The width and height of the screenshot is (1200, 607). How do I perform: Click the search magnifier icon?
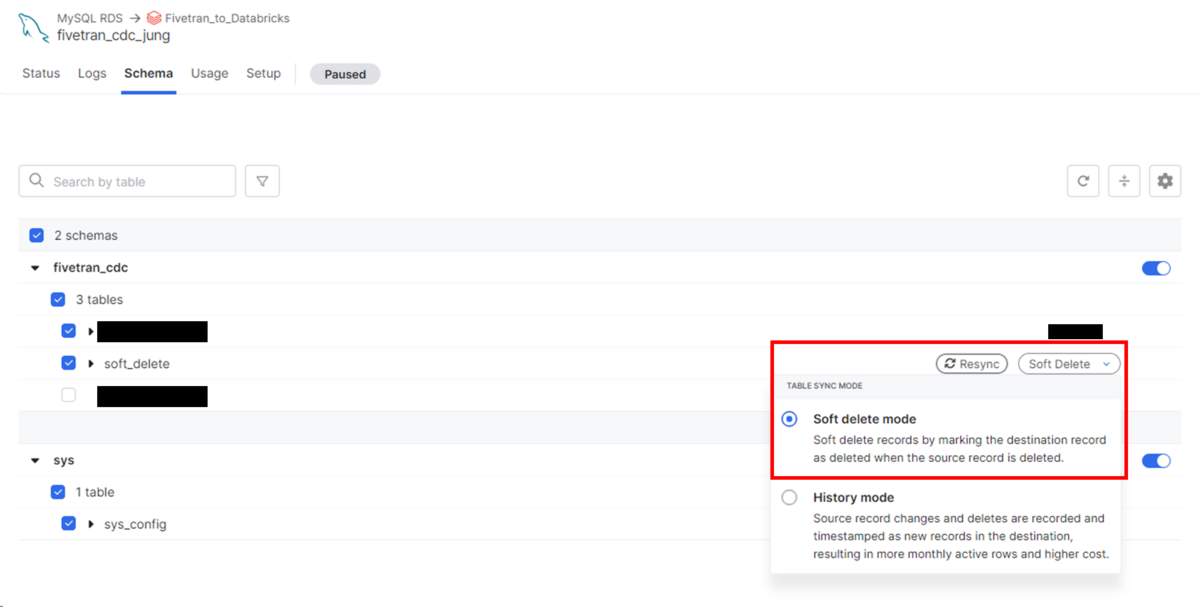coord(37,181)
